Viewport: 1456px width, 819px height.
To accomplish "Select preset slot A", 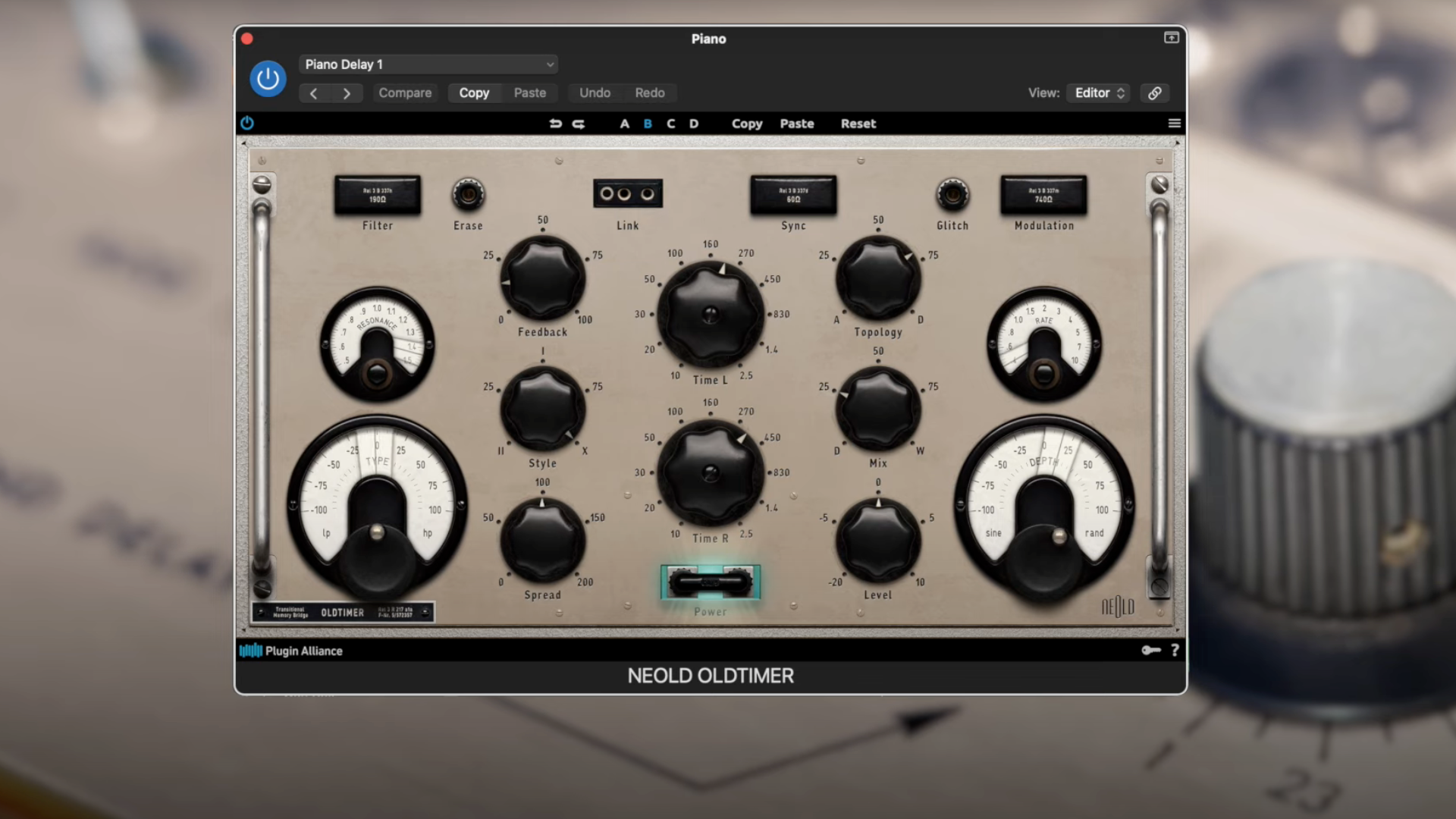I will tap(624, 124).
